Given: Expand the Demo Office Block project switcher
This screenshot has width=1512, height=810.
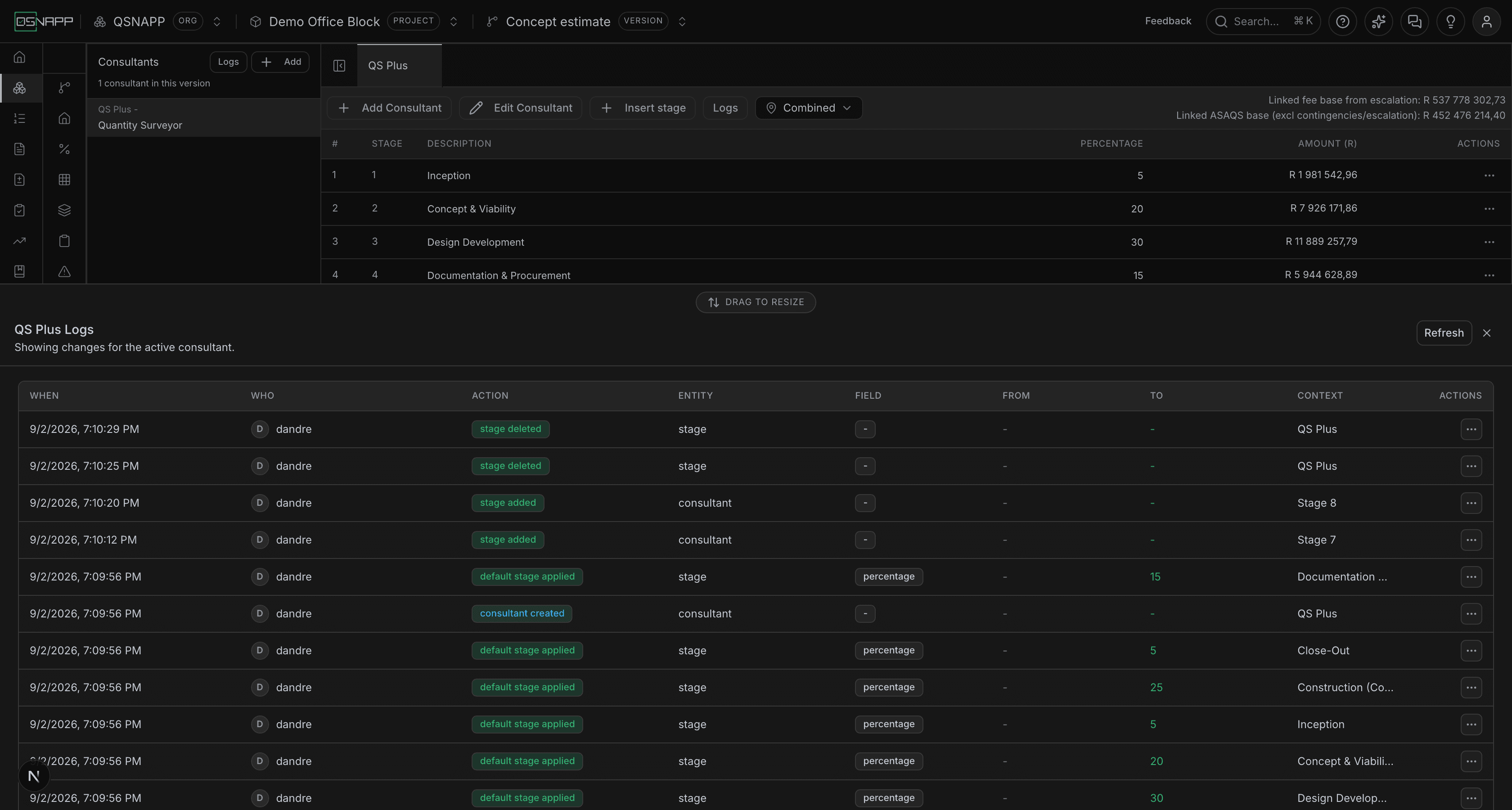Looking at the screenshot, I should [x=453, y=22].
